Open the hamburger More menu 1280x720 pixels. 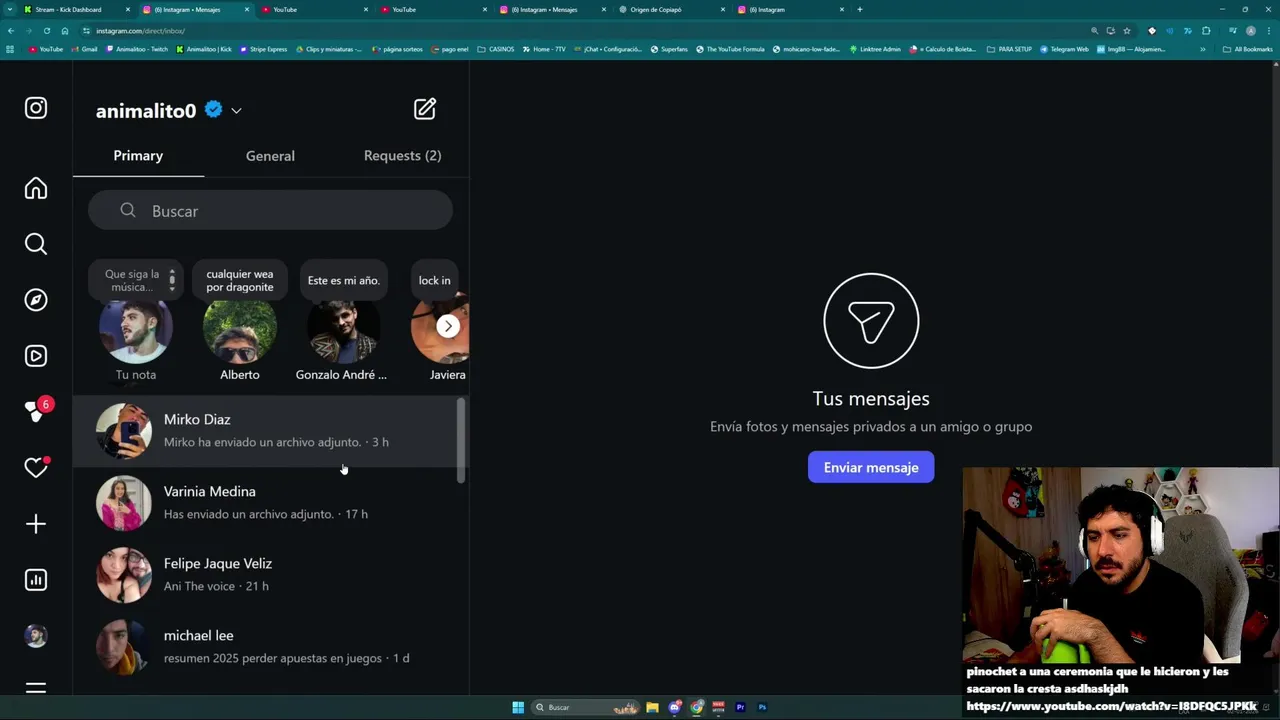click(x=36, y=688)
